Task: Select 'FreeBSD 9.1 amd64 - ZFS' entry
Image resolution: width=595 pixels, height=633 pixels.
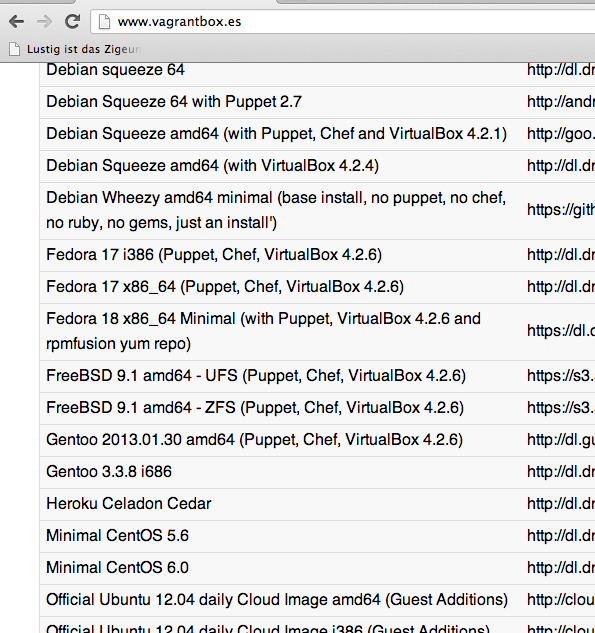Action: click(x=255, y=407)
